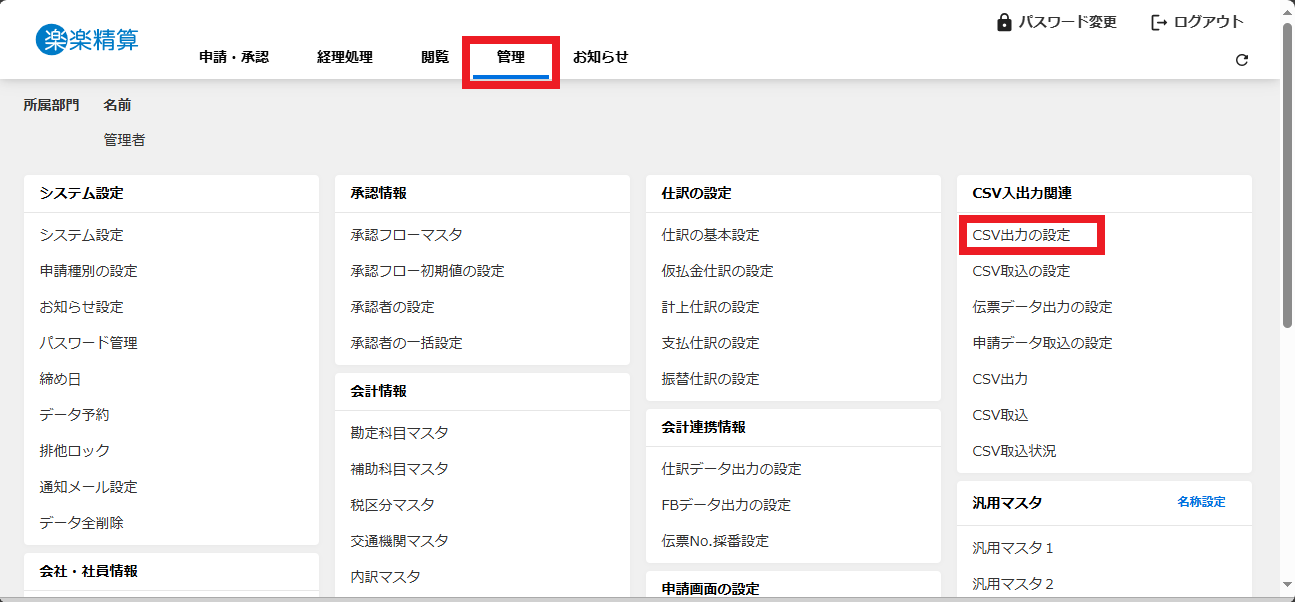1295x602 pixels.
Task: Switch to the 経理処理 tab
Action: (345, 57)
